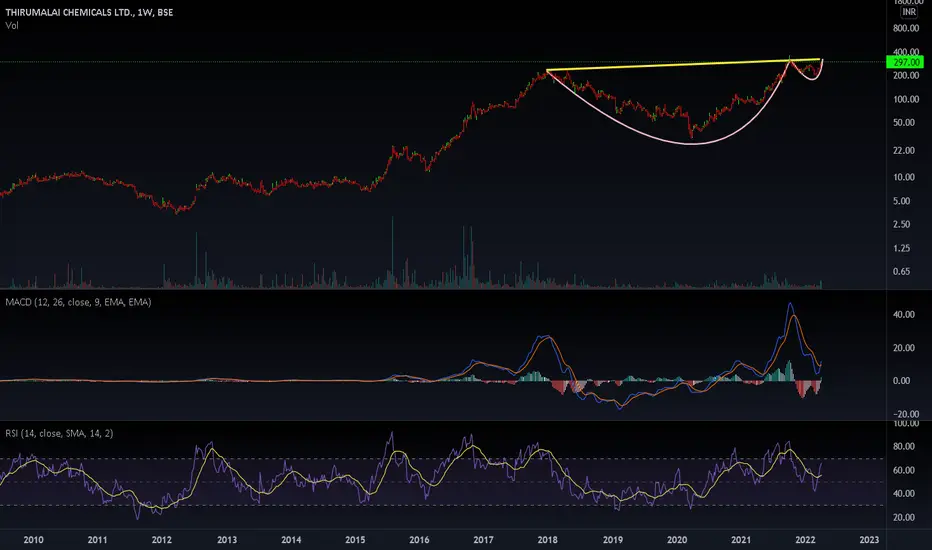Select the Vol indicator label
Screen dimensions: 932x550
pyautogui.click(x=12, y=26)
